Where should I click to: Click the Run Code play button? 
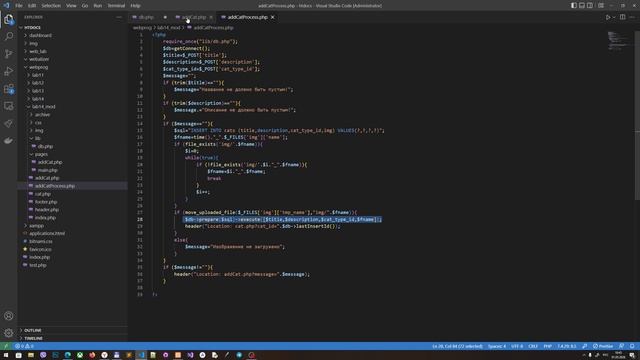(x=608, y=17)
